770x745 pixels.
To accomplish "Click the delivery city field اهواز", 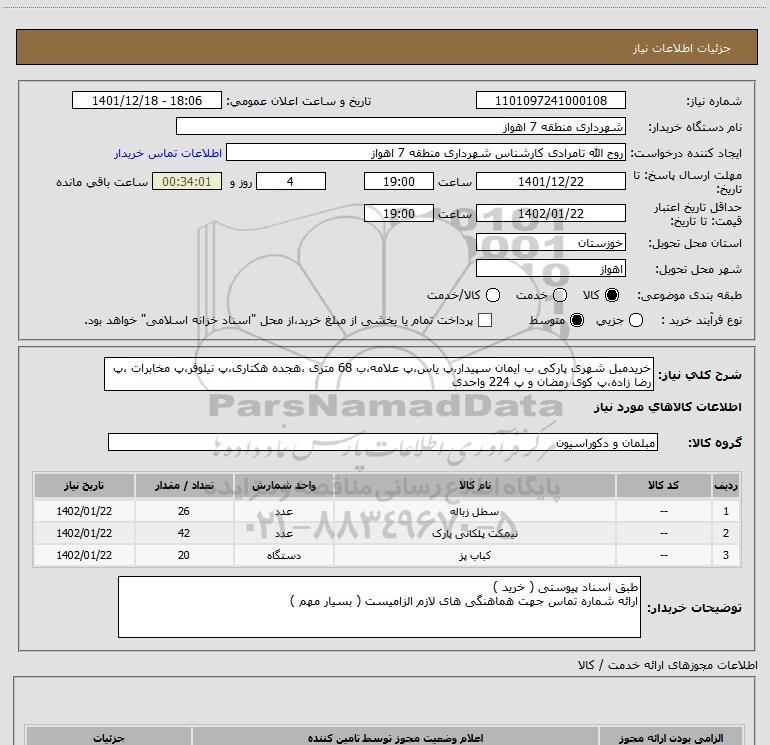I will [x=550, y=269].
